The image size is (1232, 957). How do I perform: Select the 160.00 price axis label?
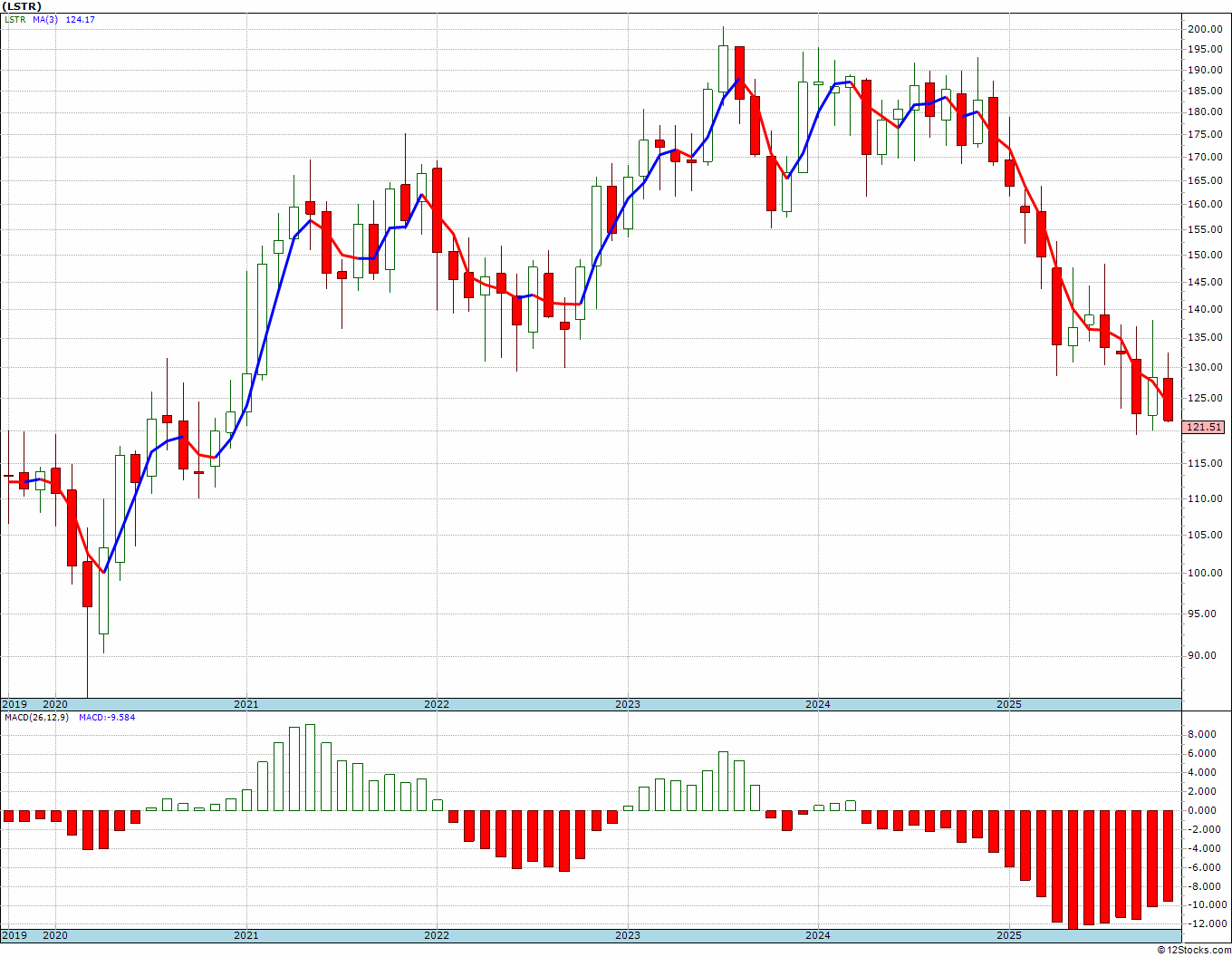point(1205,204)
